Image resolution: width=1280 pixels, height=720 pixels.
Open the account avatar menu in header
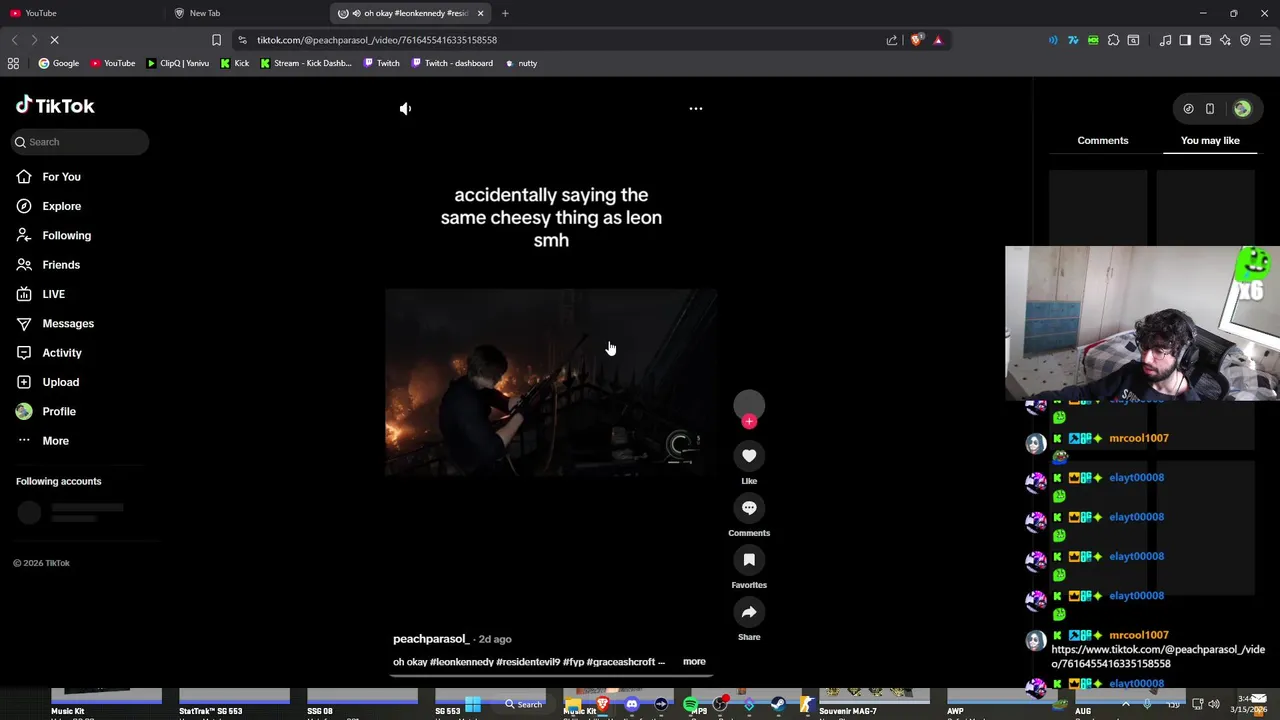[x=1242, y=109]
